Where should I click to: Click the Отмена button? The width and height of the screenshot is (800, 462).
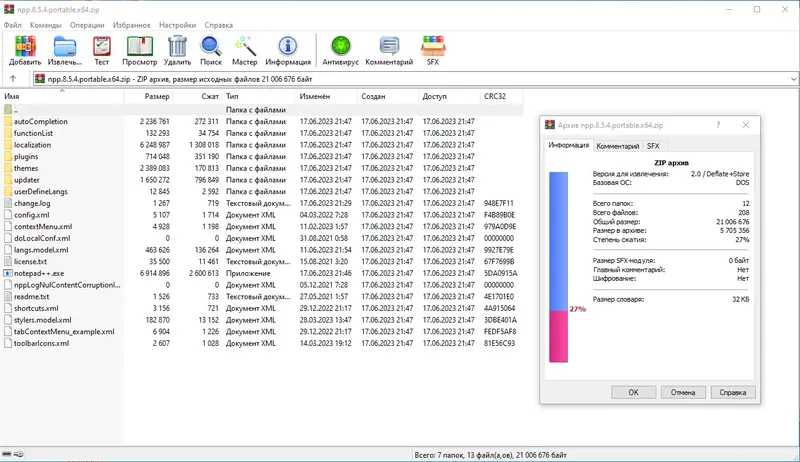tap(683, 392)
